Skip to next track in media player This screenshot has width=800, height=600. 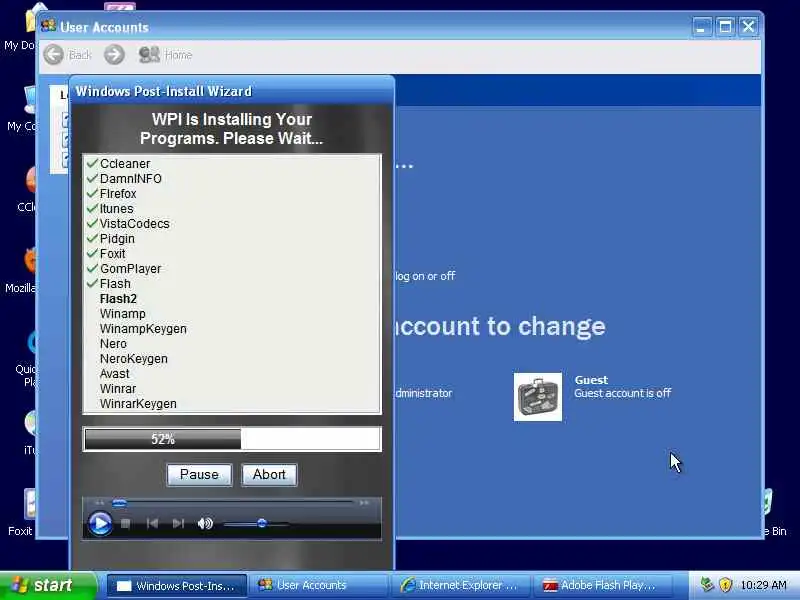[178, 523]
